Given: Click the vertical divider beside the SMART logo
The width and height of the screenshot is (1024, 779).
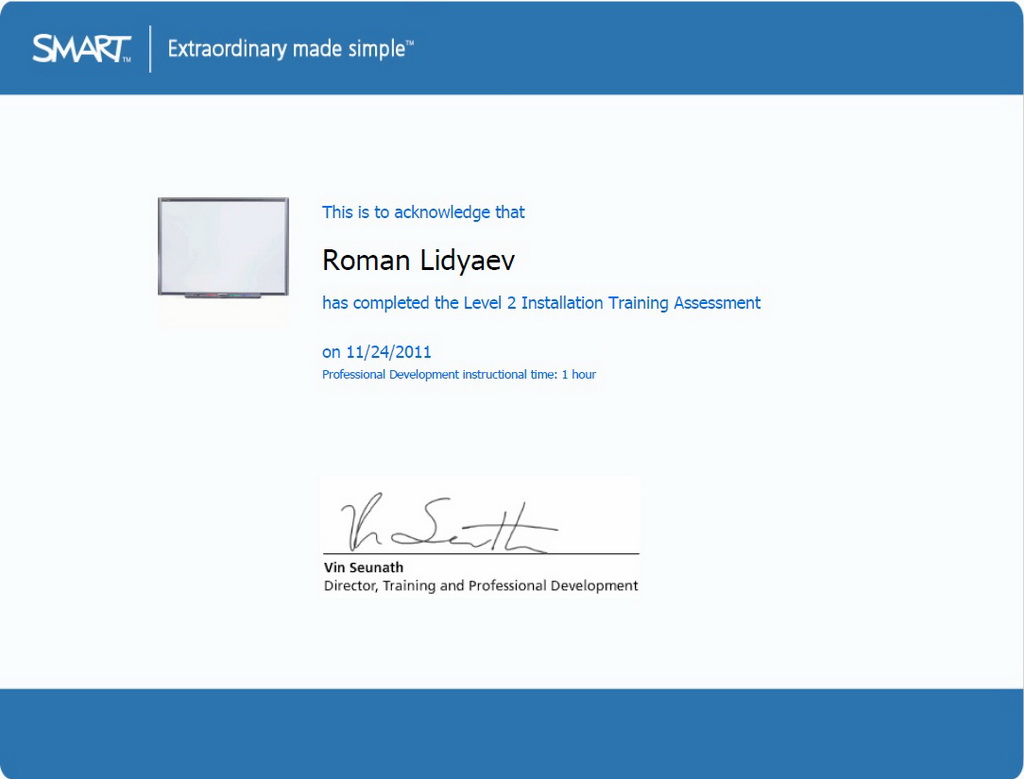Looking at the screenshot, I should point(150,48).
